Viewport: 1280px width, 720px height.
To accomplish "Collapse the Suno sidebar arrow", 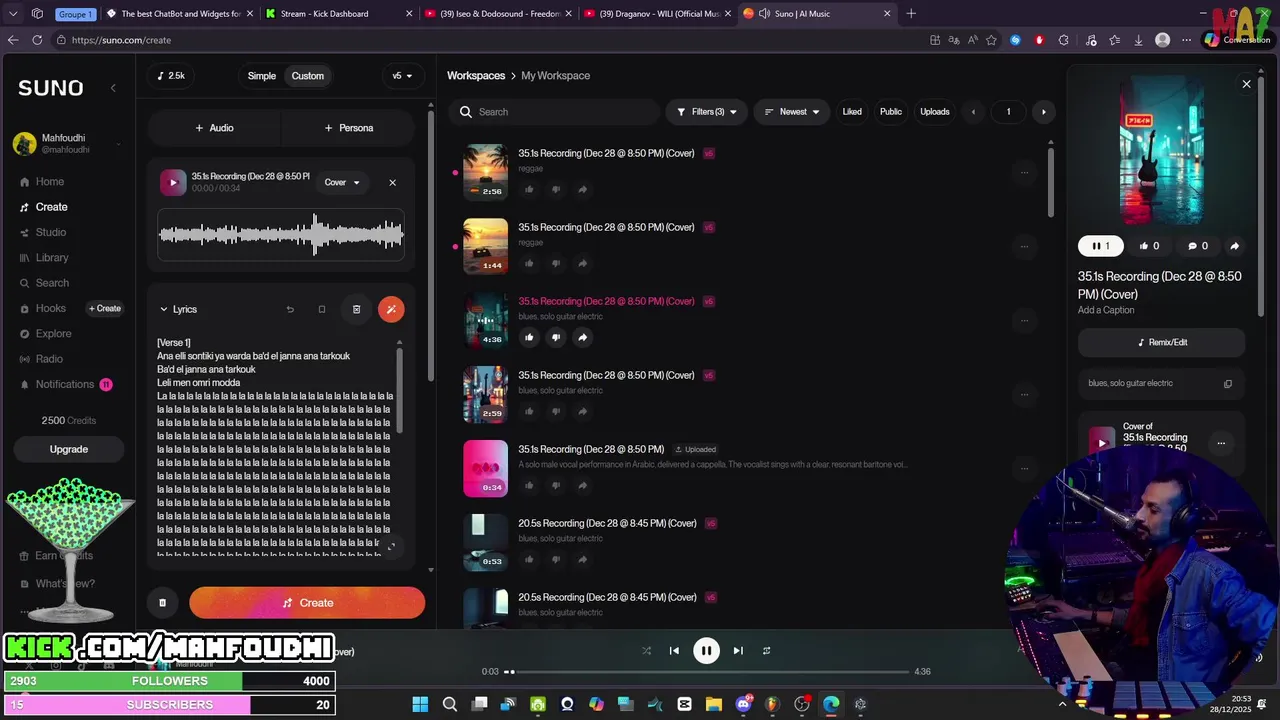I will point(113,88).
